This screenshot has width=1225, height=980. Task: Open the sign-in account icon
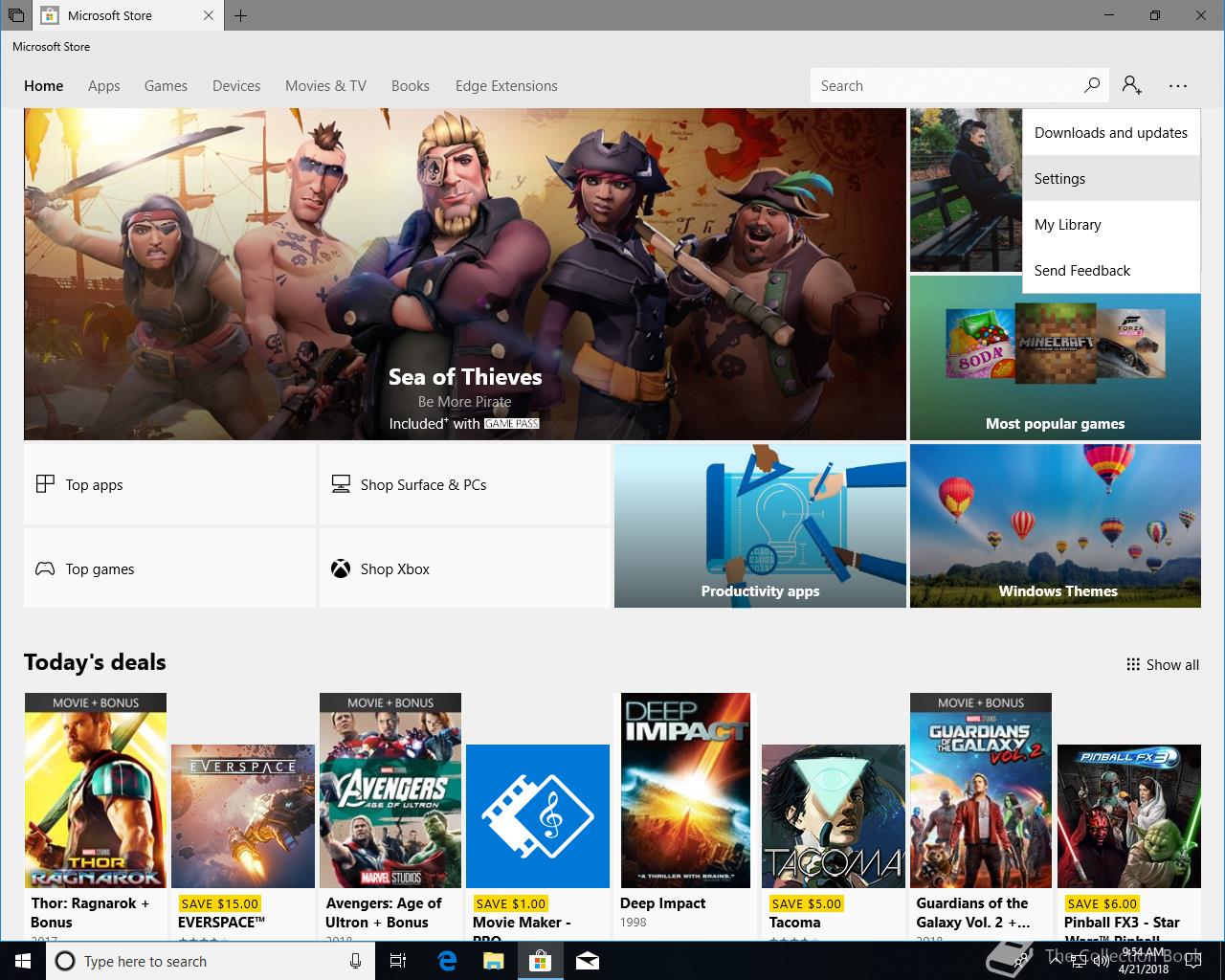coord(1132,85)
